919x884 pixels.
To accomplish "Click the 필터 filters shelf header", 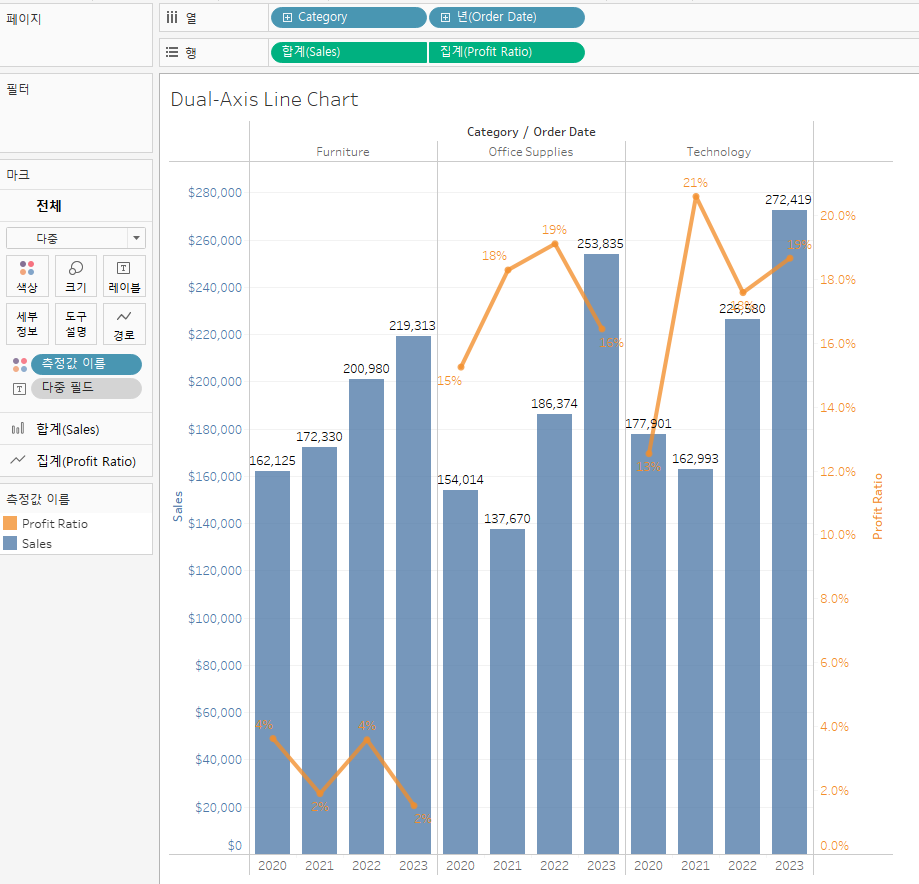I will pyautogui.click(x=18, y=89).
